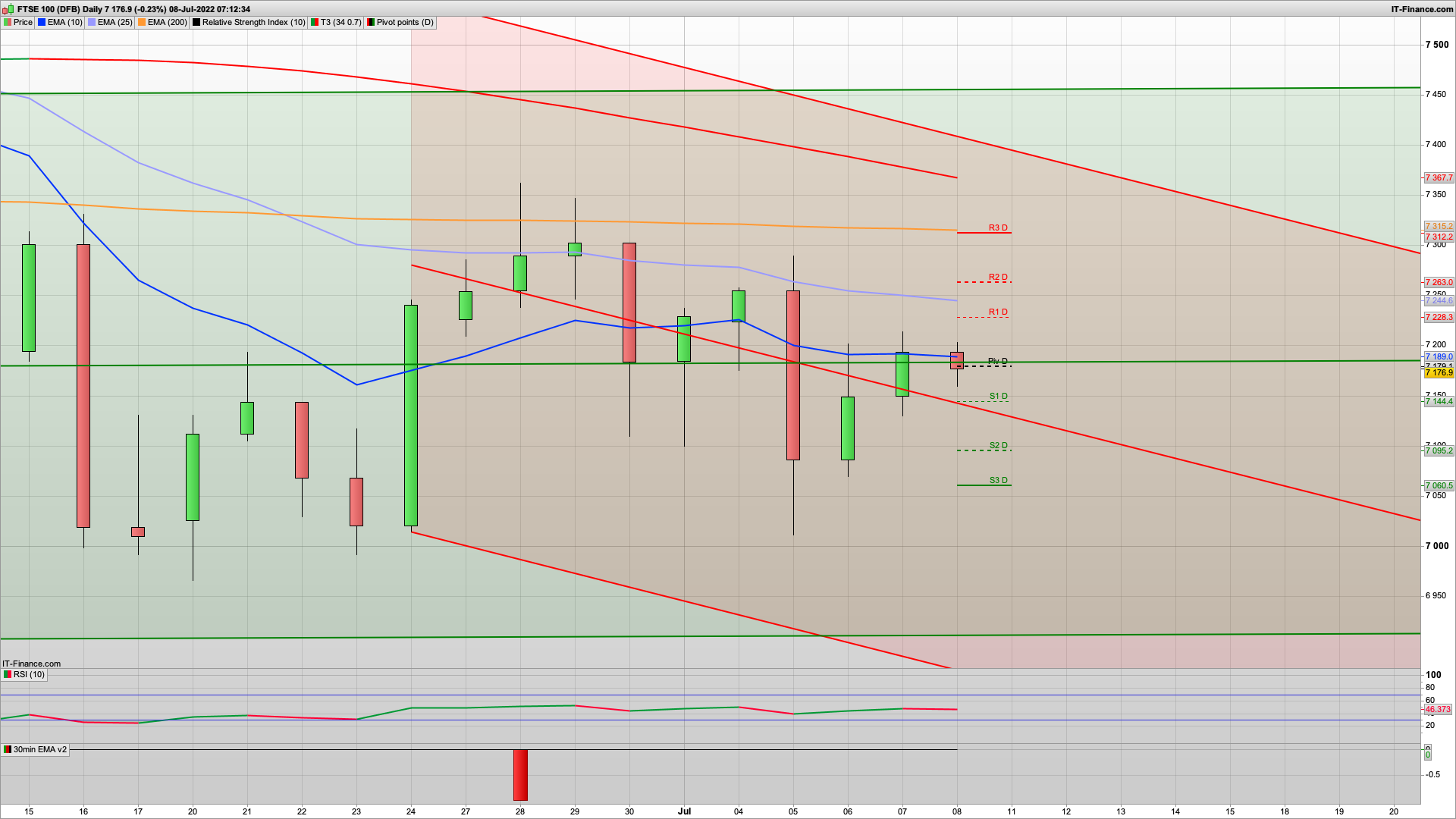Select the R2 D pivot label
This screenshot has height=819, width=1456.
click(998, 277)
